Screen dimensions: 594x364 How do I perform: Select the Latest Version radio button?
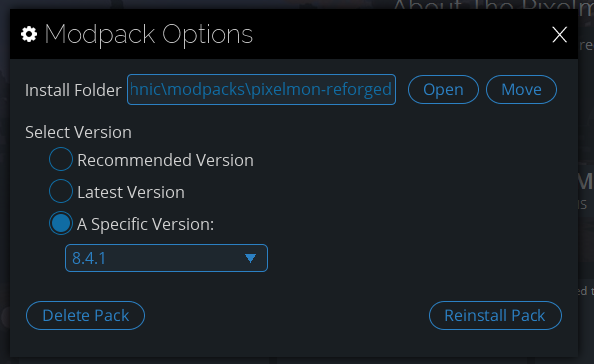tap(61, 191)
